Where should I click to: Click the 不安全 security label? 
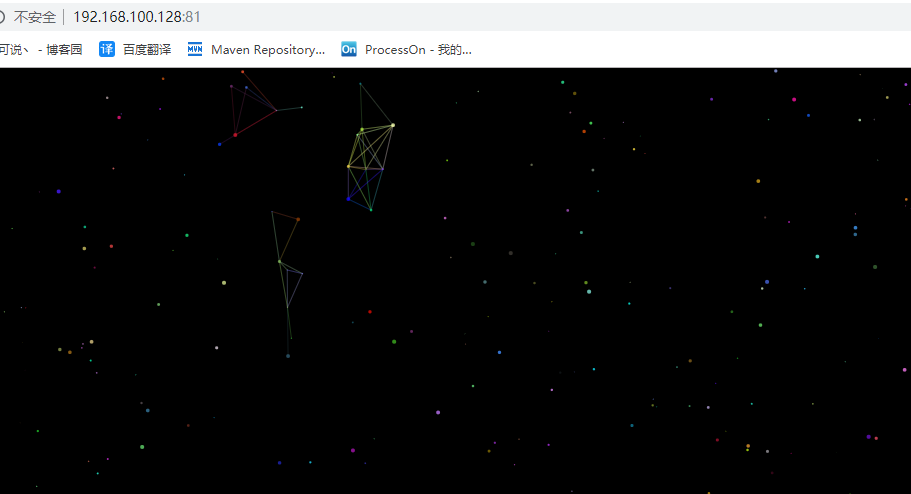click(x=35, y=17)
